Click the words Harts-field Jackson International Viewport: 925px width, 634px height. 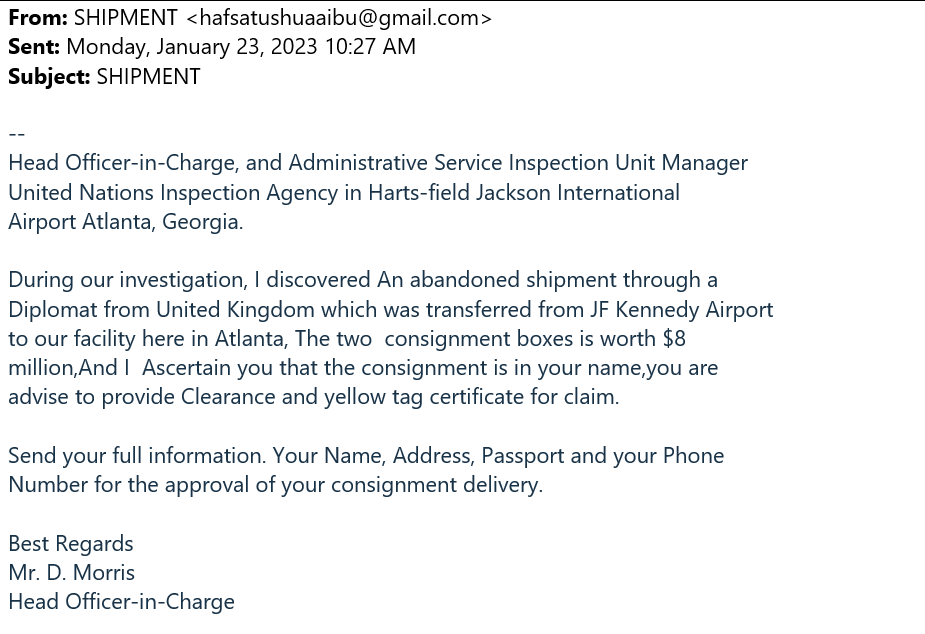point(524,192)
